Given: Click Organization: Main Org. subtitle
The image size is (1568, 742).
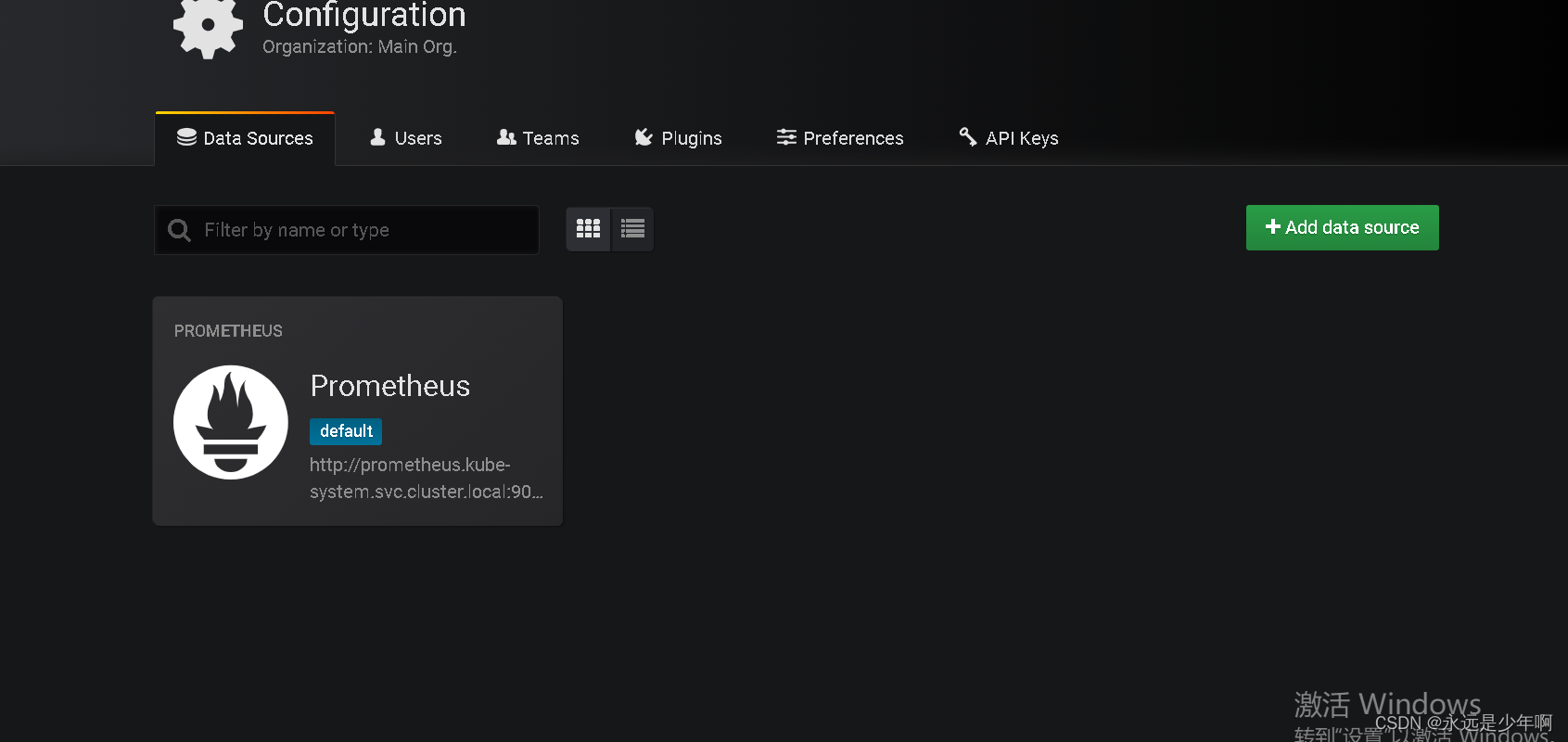Looking at the screenshot, I should (x=360, y=46).
